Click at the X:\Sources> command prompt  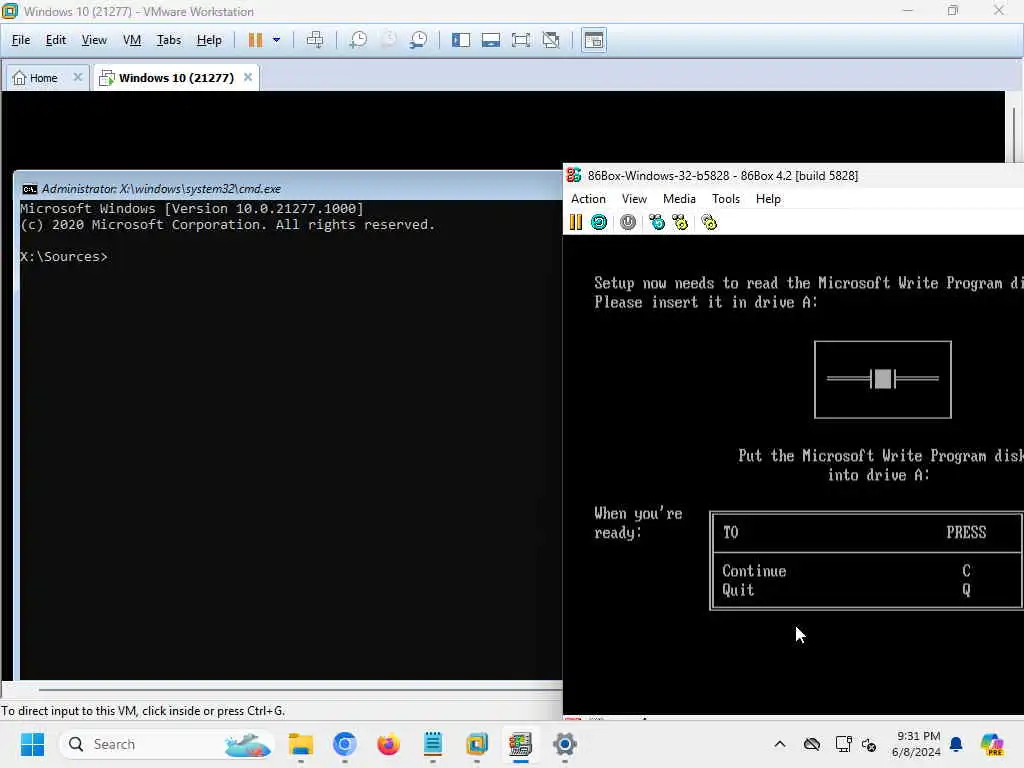pyautogui.click(x=64, y=257)
